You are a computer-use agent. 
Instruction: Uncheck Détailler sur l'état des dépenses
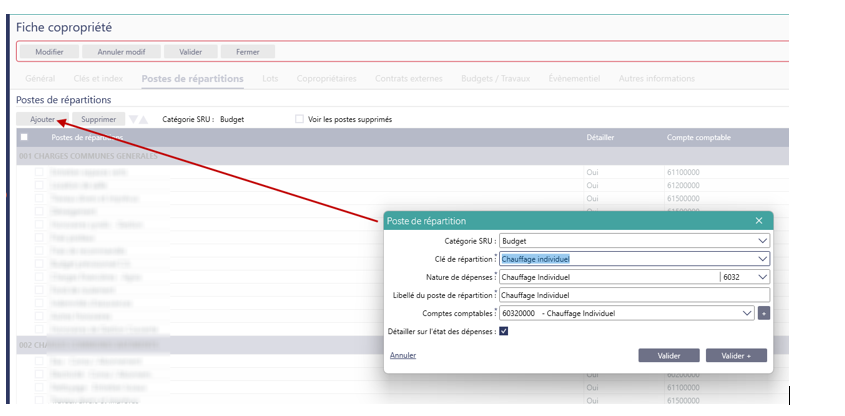[504, 332]
